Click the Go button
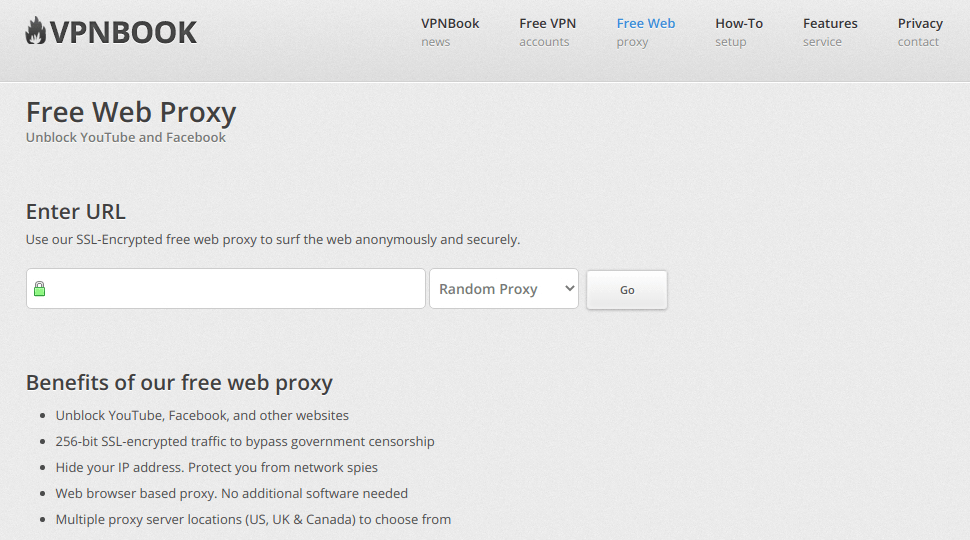 (x=627, y=289)
